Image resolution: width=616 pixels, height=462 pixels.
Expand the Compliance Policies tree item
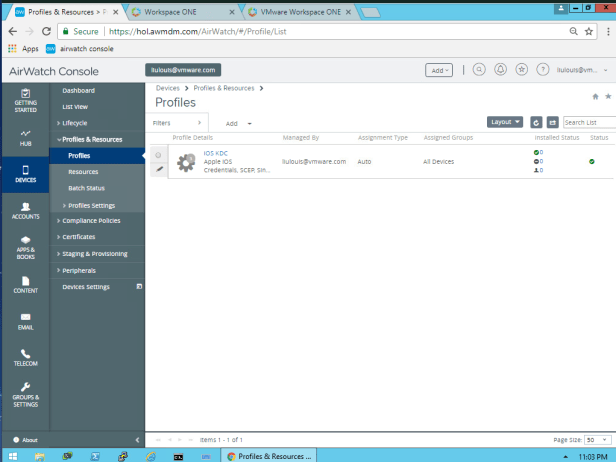point(93,220)
